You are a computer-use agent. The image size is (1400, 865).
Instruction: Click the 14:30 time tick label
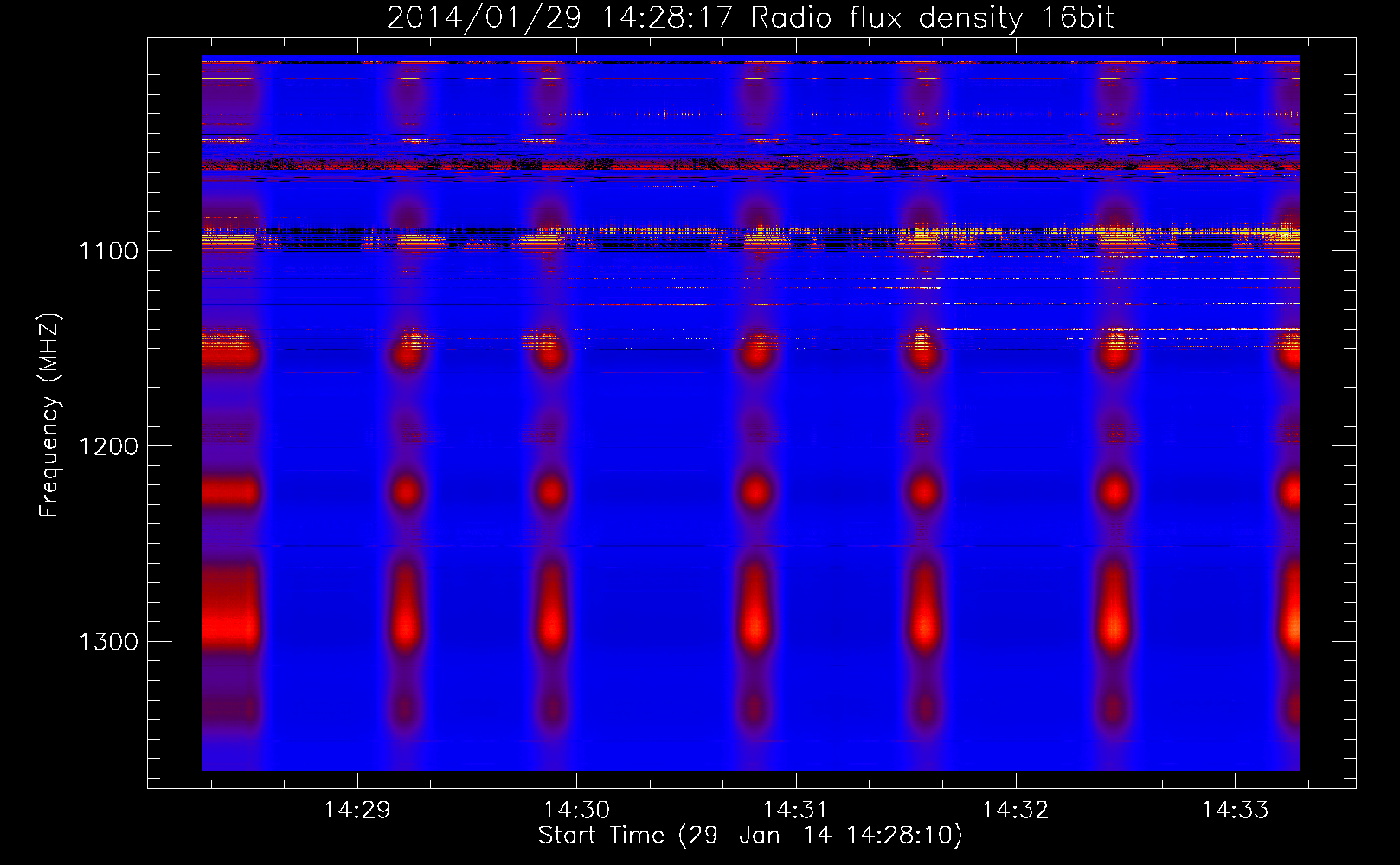pyautogui.click(x=576, y=811)
